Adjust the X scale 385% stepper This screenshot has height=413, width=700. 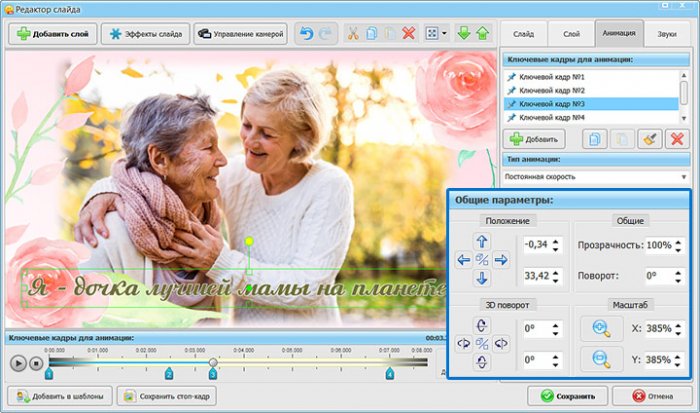pos(678,329)
